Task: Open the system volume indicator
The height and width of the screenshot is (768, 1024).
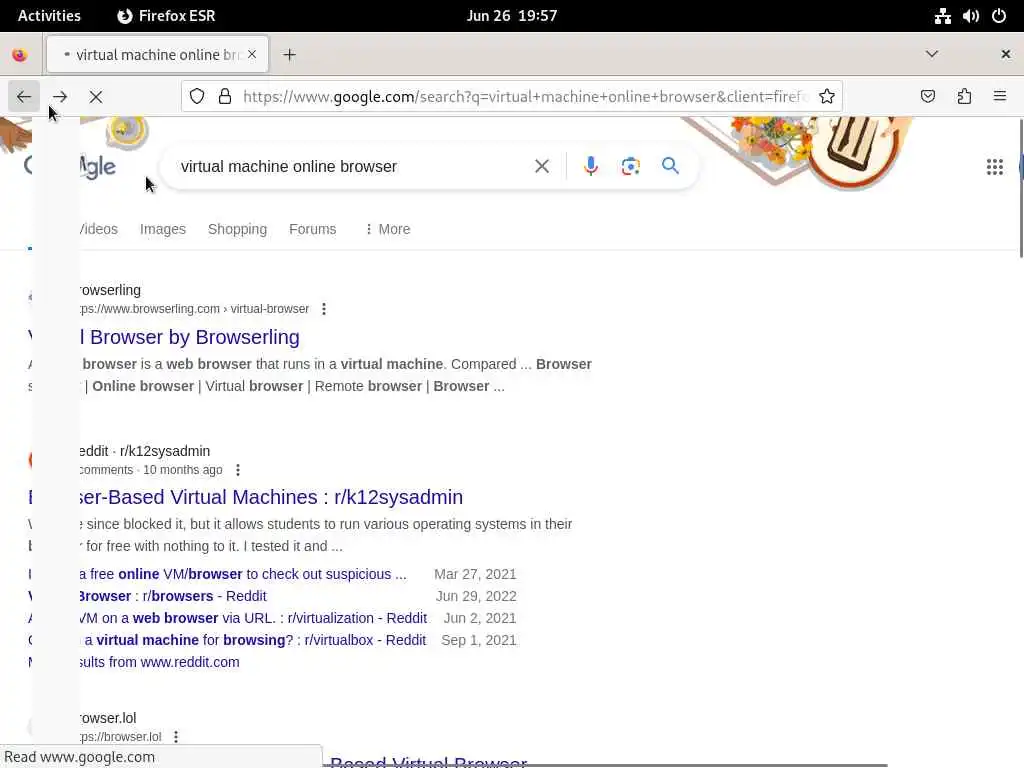Action: pos(970,16)
